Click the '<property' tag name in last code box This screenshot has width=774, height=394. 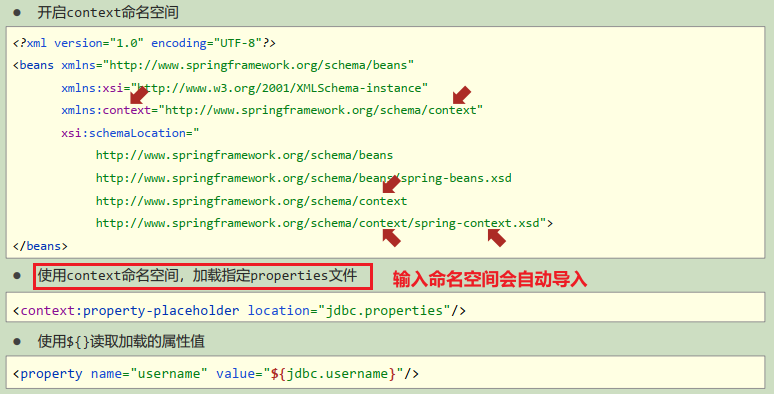point(47,374)
